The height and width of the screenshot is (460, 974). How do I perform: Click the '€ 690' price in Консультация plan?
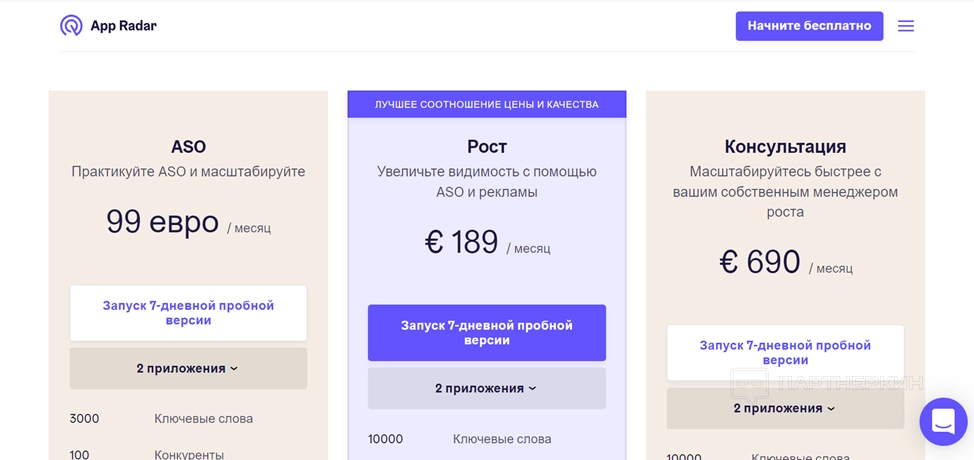pyautogui.click(x=760, y=263)
